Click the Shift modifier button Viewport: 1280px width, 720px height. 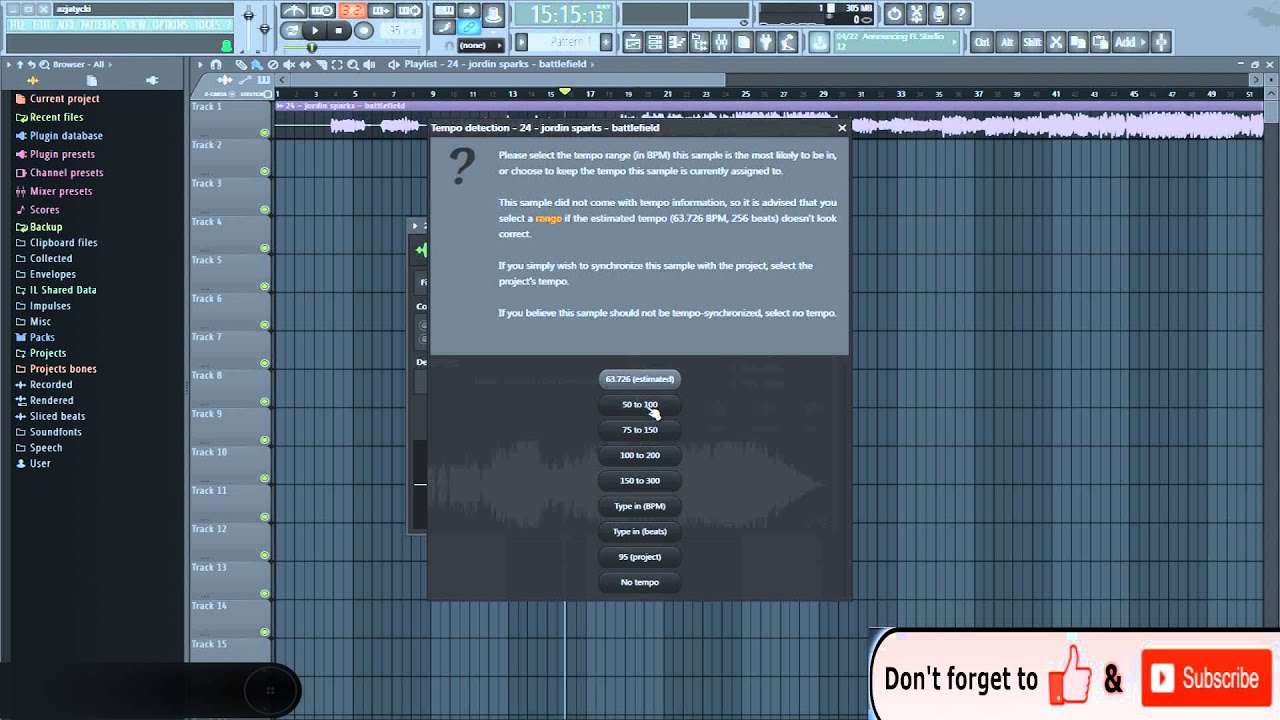(1031, 42)
